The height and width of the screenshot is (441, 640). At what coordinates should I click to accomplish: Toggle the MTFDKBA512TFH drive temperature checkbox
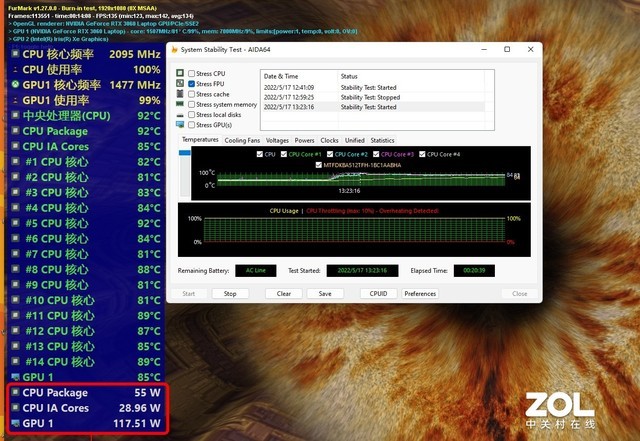pos(319,164)
